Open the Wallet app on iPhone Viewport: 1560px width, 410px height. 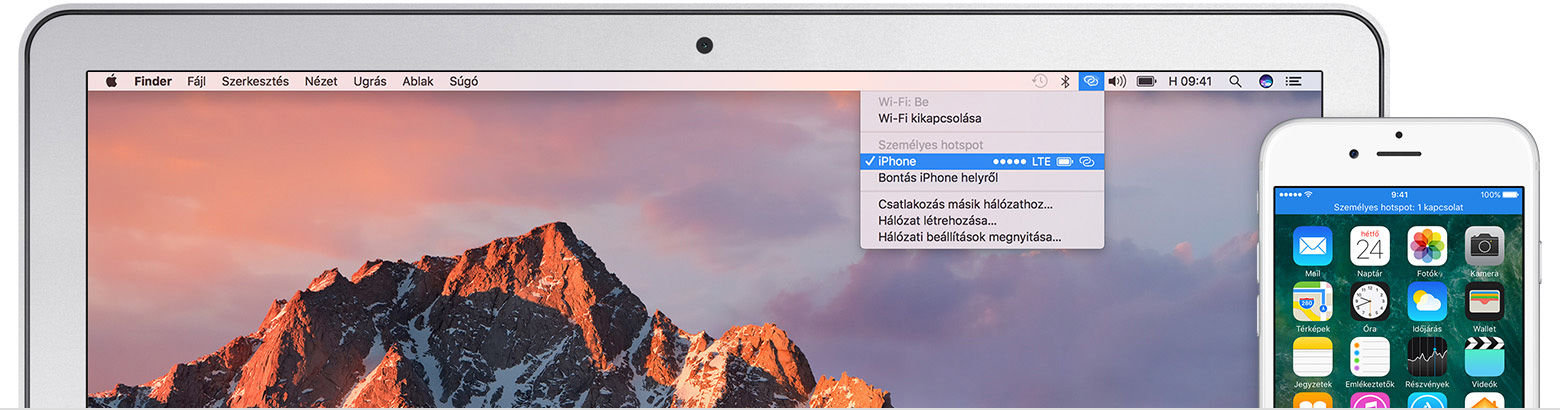click(1484, 301)
